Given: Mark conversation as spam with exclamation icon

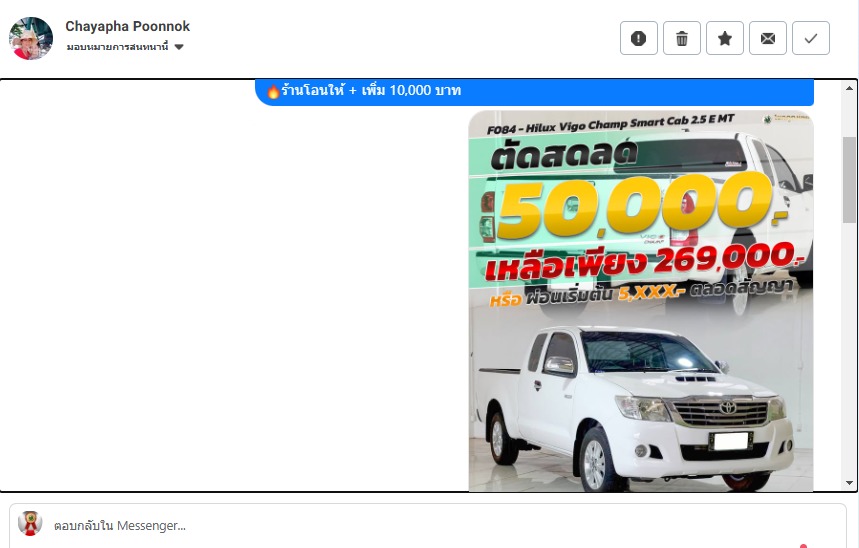Looking at the screenshot, I should click(x=638, y=38).
